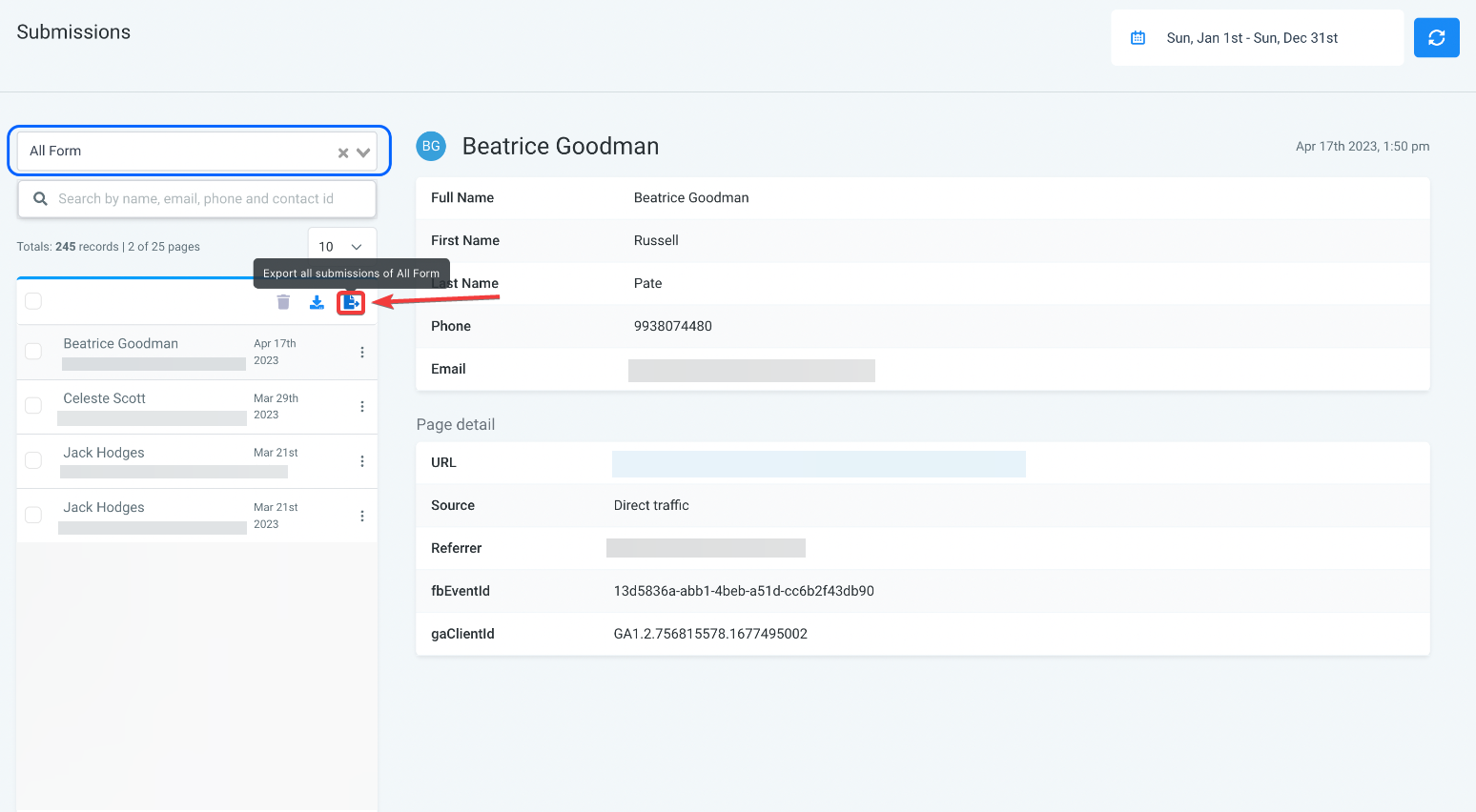Viewport: 1476px width, 812px height.
Task: Click the Submissions page title
Action: click(x=73, y=32)
